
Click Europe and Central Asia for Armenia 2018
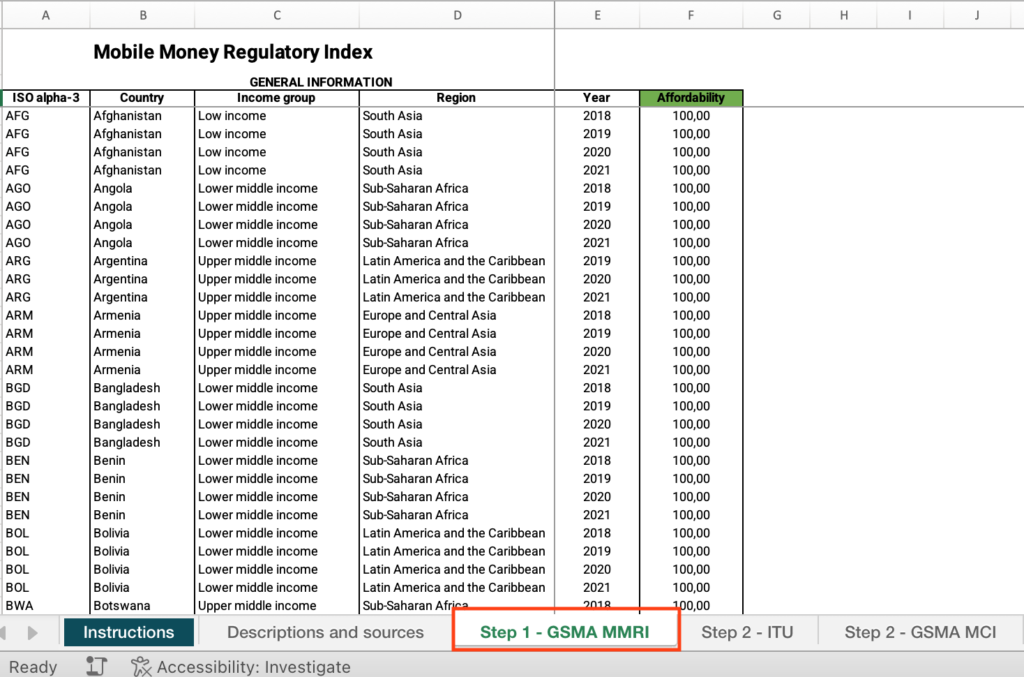click(x=456, y=315)
